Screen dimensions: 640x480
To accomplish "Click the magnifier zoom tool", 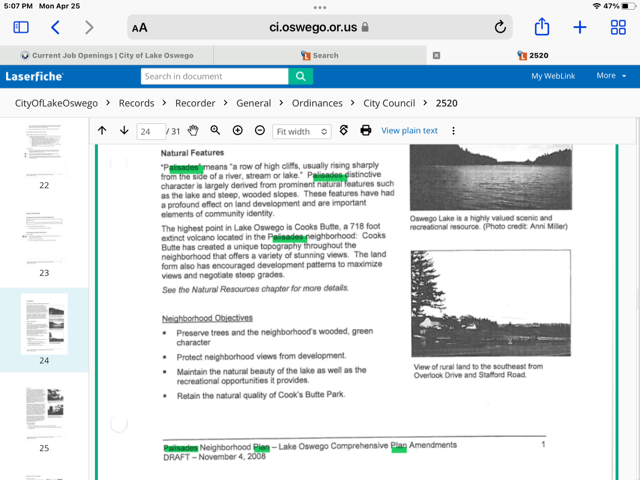I will point(215,131).
